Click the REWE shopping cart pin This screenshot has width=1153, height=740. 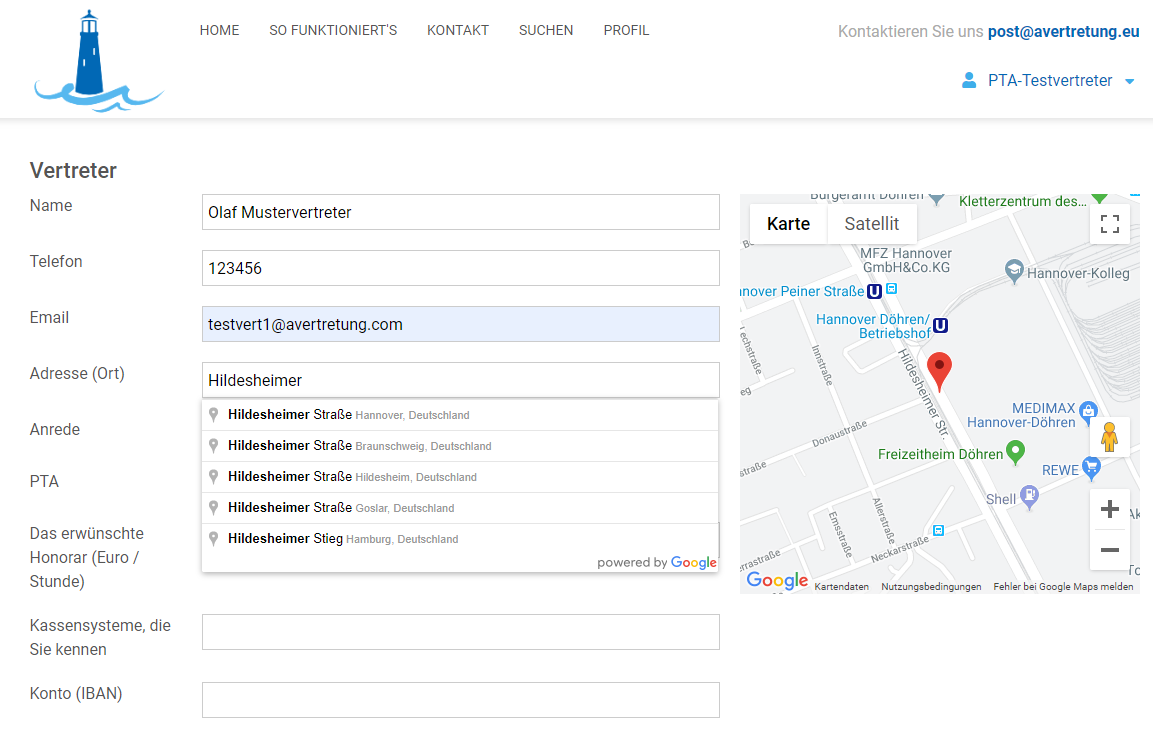click(1091, 468)
